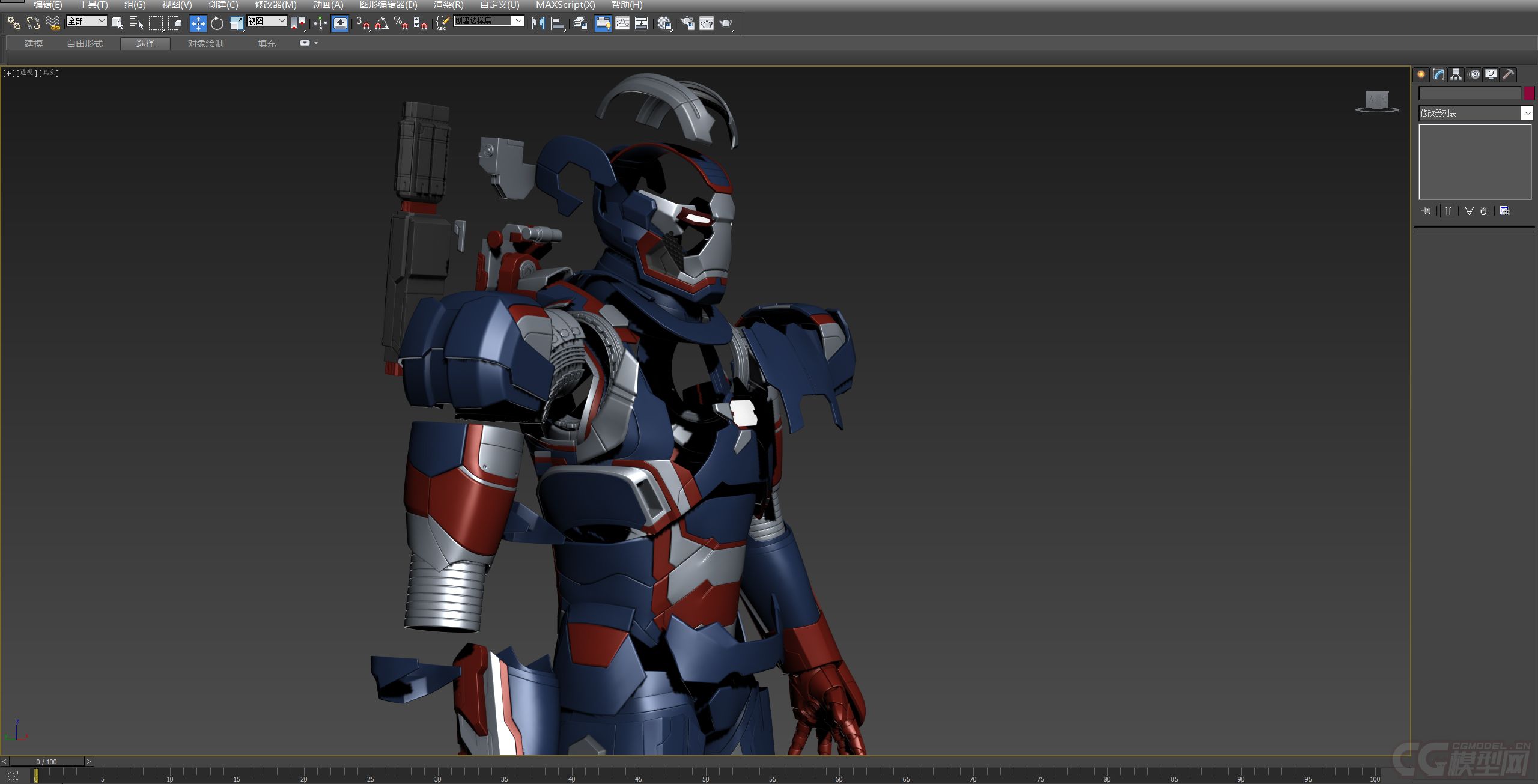Open the Render Setup dialog

pyautogui.click(x=687, y=23)
